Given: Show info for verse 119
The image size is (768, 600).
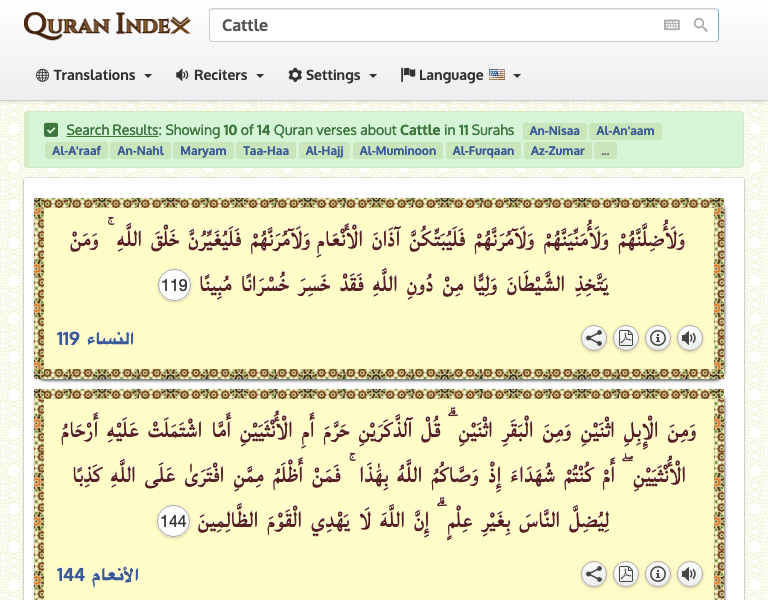Looking at the screenshot, I should click(x=657, y=338).
